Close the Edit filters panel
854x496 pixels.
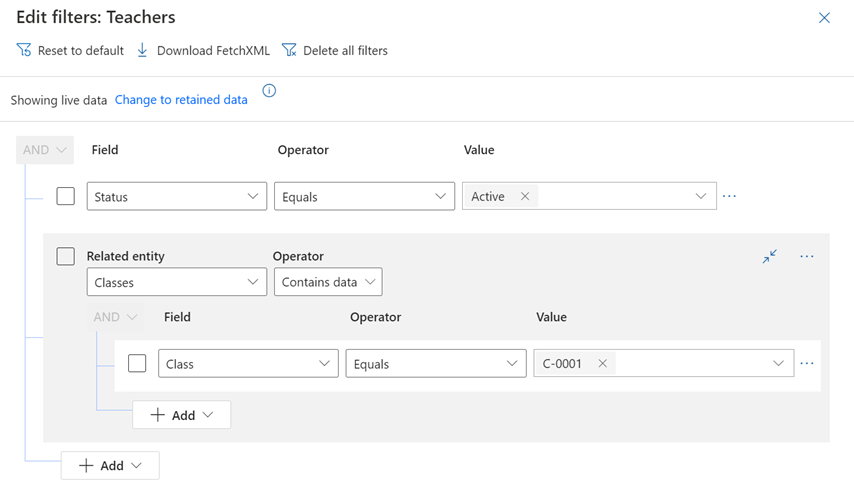824,18
